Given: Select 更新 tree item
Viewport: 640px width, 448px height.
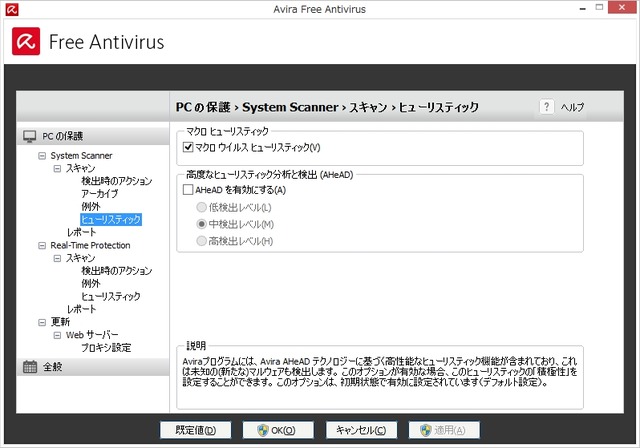Looking at the screenshot, I should pyautogui.click(x=60, y=322).
